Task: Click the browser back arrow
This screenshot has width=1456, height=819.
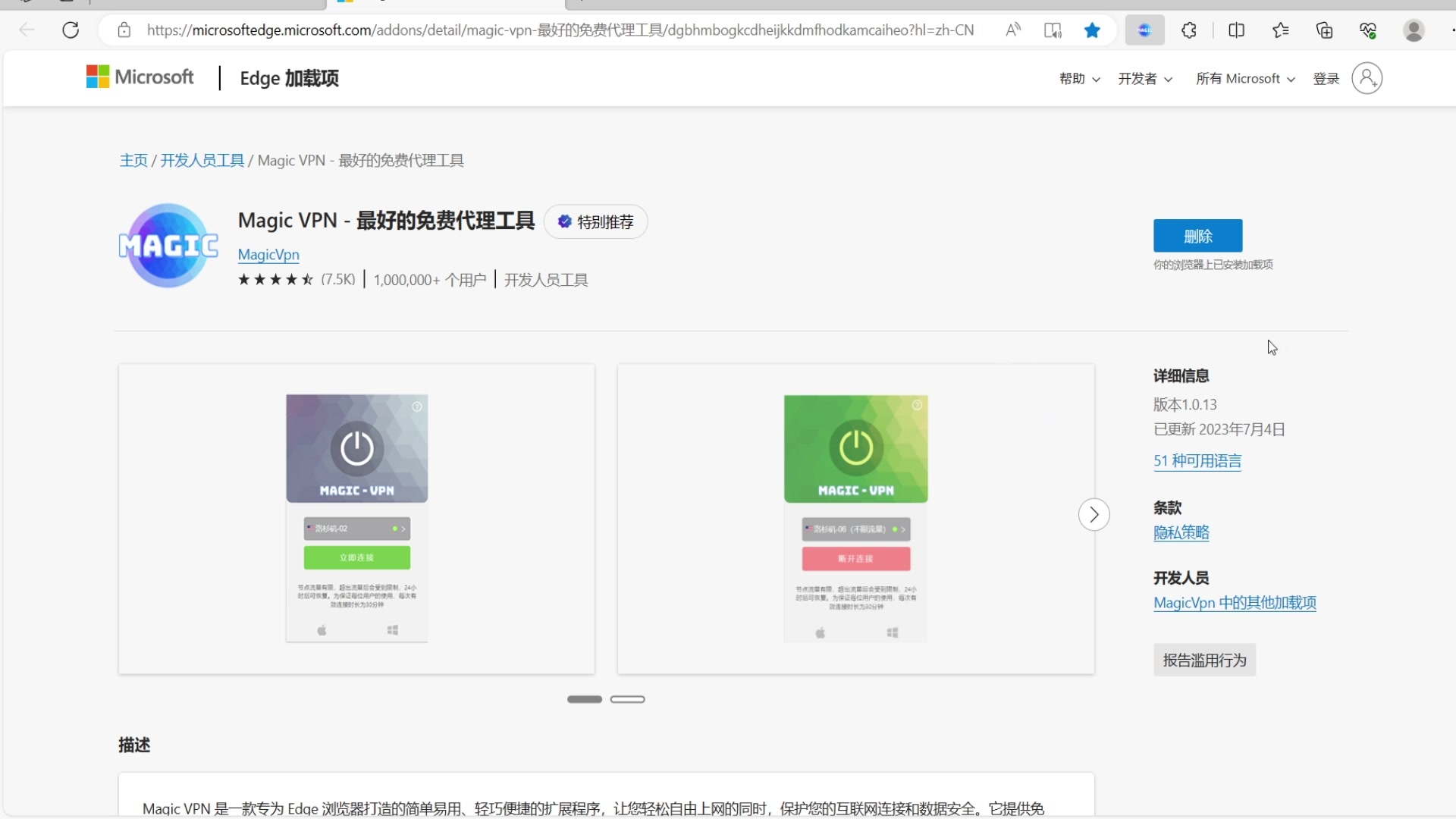Action: tap(27, 30)
